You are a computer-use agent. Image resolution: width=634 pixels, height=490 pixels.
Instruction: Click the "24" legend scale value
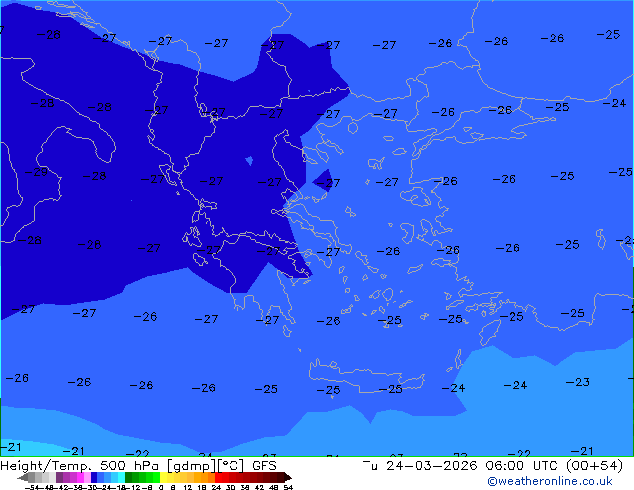(216, 487)
